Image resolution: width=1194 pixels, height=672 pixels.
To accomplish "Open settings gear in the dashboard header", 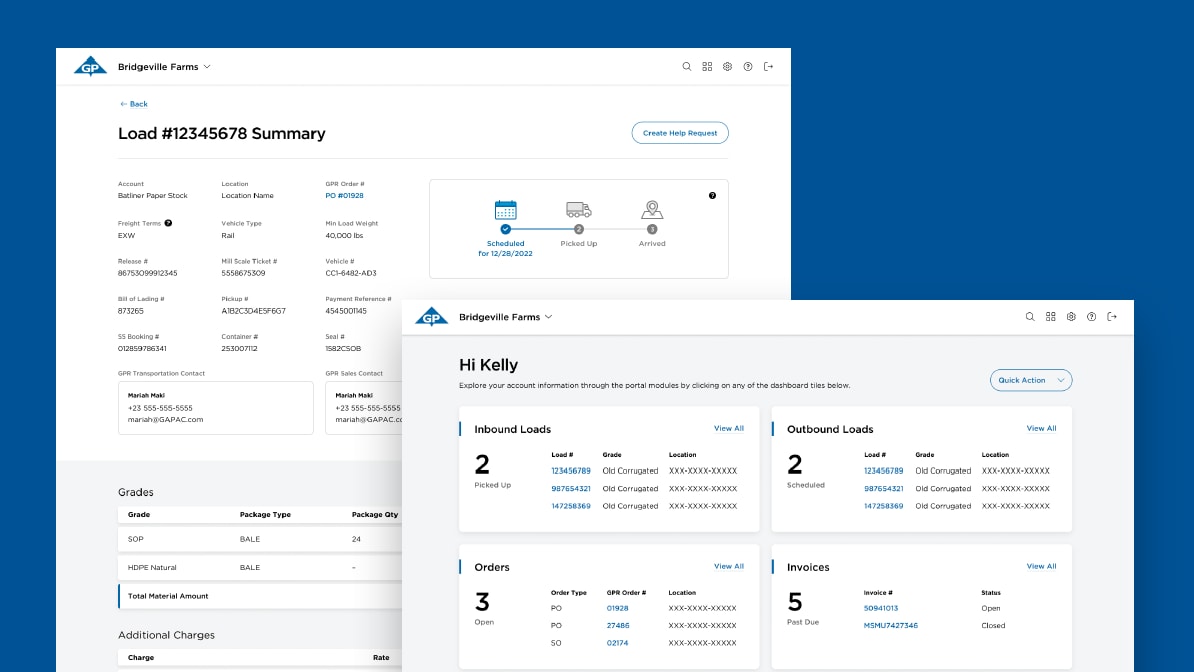I will [1071, 317].
